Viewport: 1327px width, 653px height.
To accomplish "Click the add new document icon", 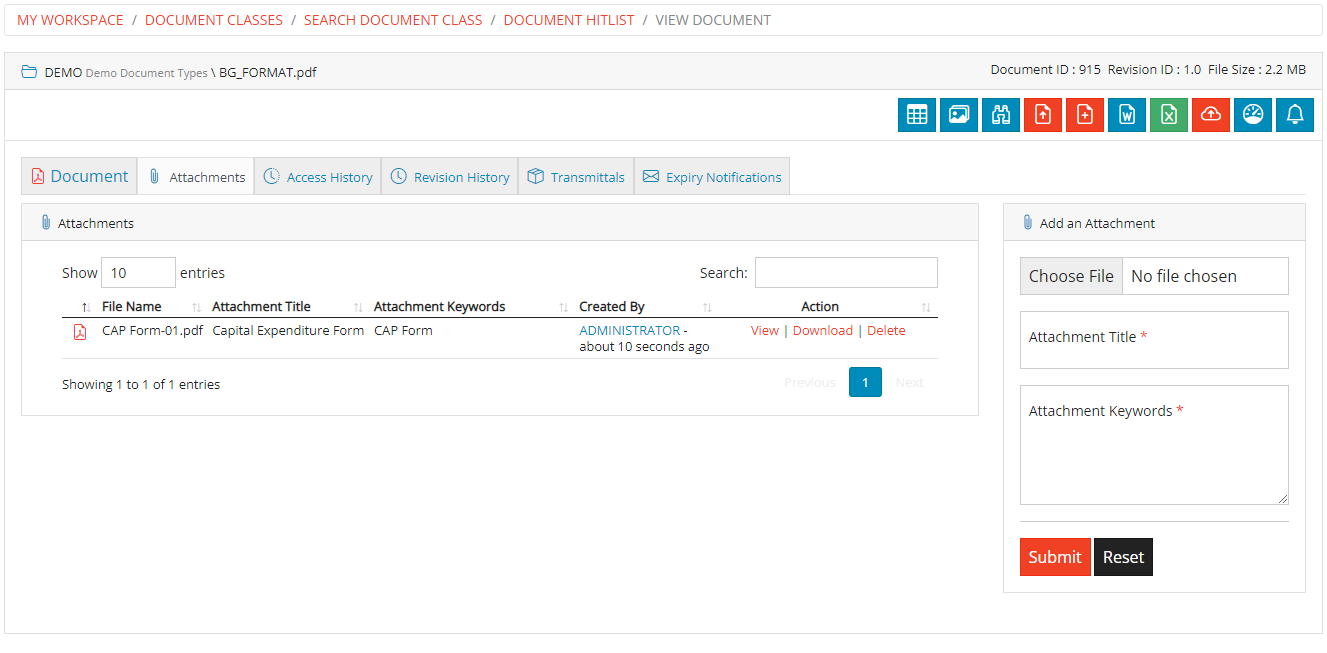I will pos(1085,114).
